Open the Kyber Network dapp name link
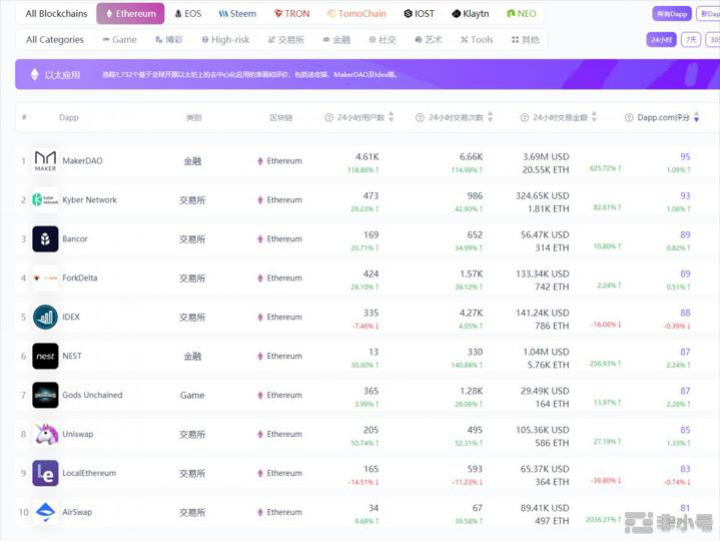Screen dimensions: 720x541 (x=90, y=200)
